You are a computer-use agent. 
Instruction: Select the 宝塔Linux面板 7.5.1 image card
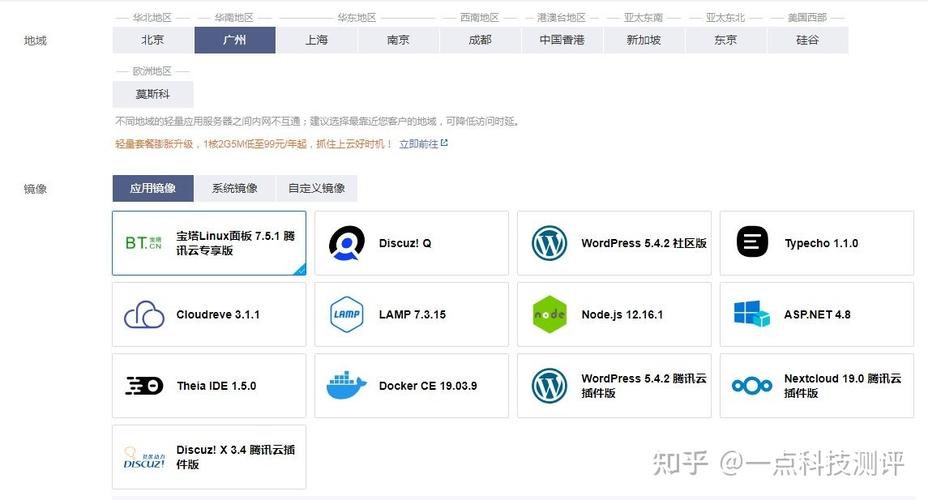click(x=209, y=243)
